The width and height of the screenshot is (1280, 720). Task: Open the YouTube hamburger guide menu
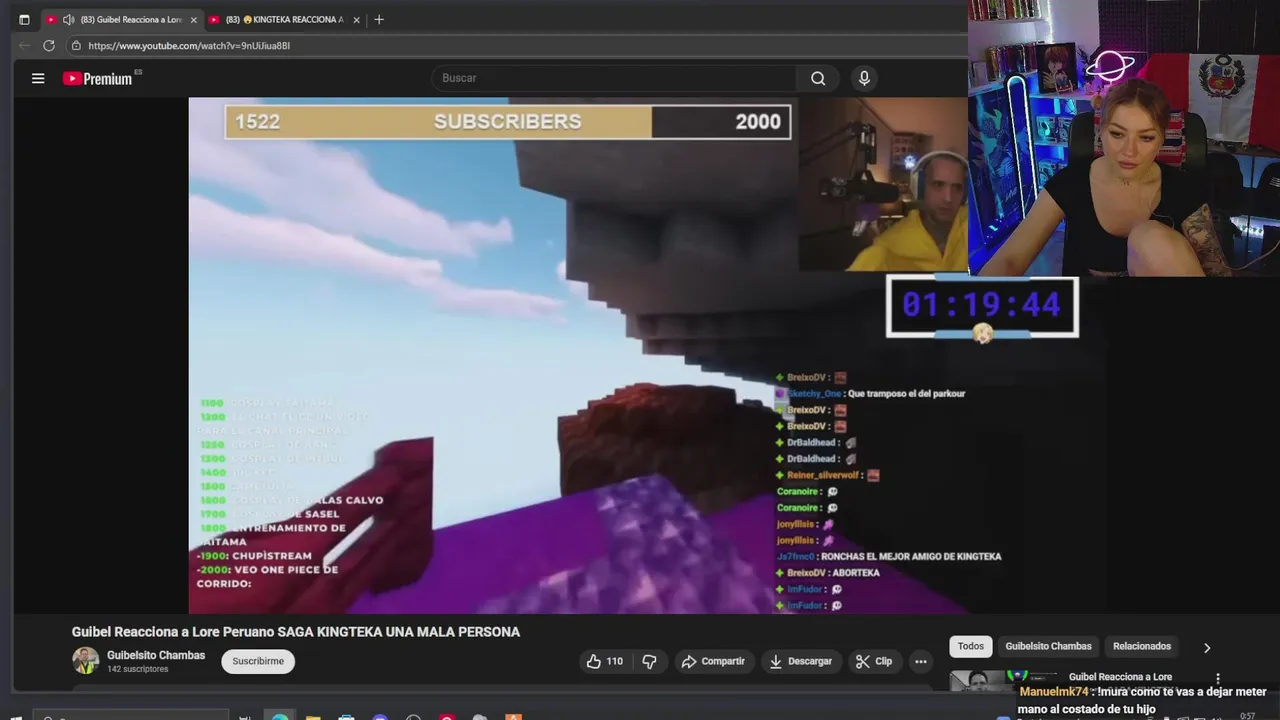tap(38, 78)
